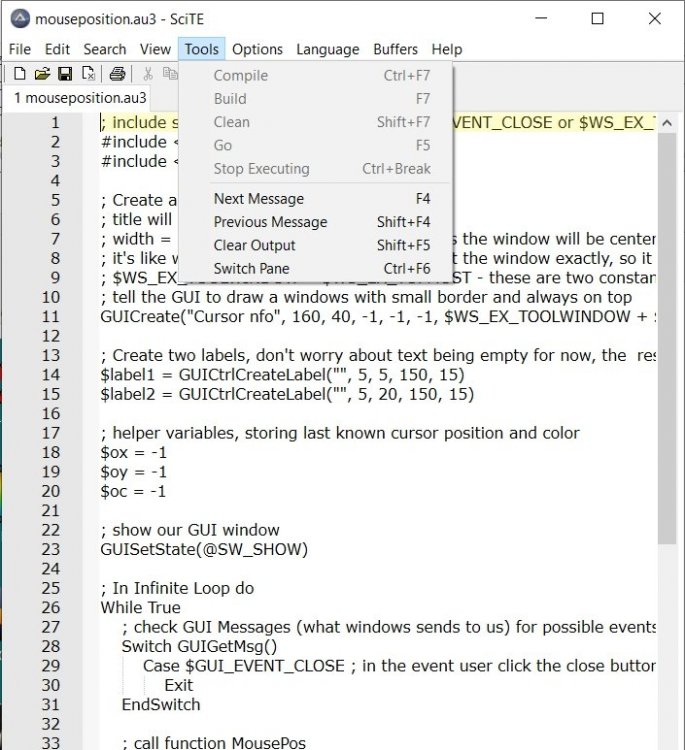Click the GUISetState(@SW_SHOW) line
This screenshot has width=685, height=750.
click(204, 550)
